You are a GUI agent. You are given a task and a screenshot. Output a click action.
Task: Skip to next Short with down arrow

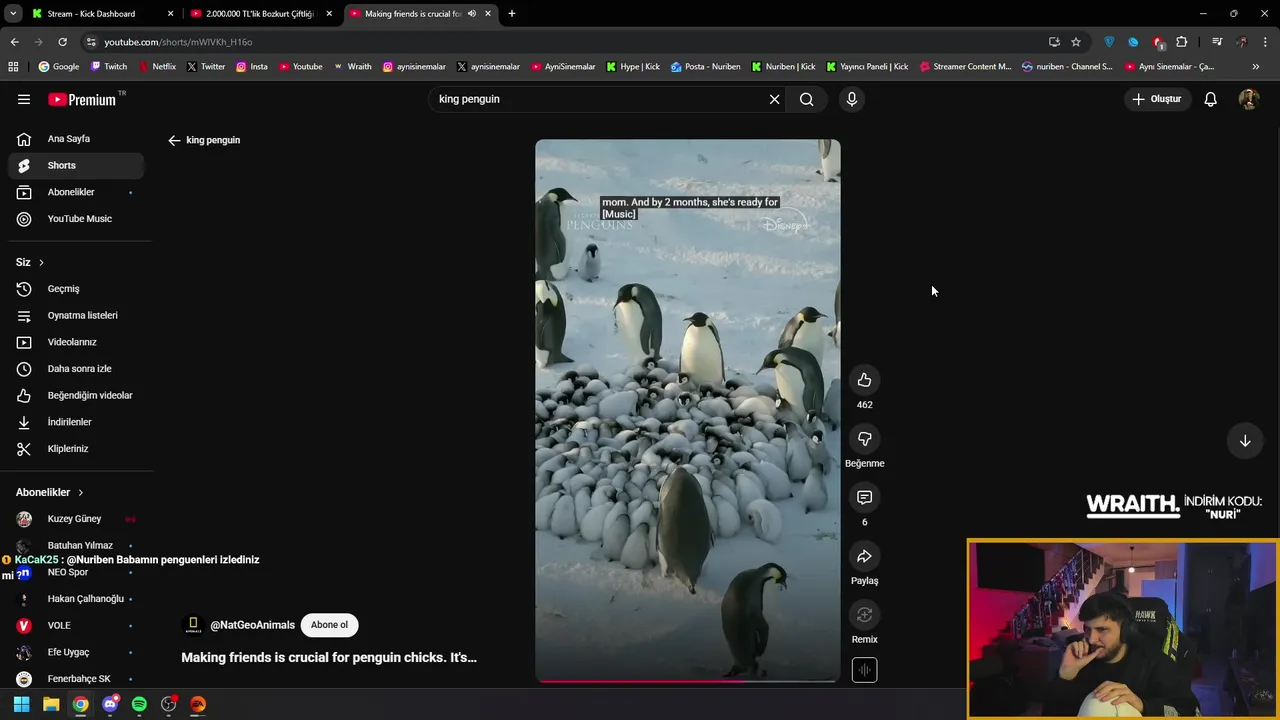[1245, 441]
